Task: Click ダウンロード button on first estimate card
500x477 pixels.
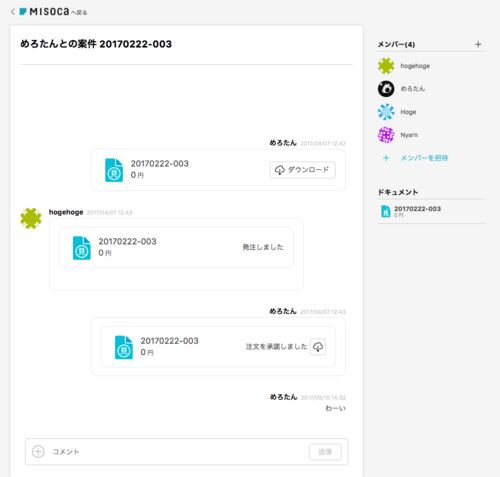Action: (302, 170)
